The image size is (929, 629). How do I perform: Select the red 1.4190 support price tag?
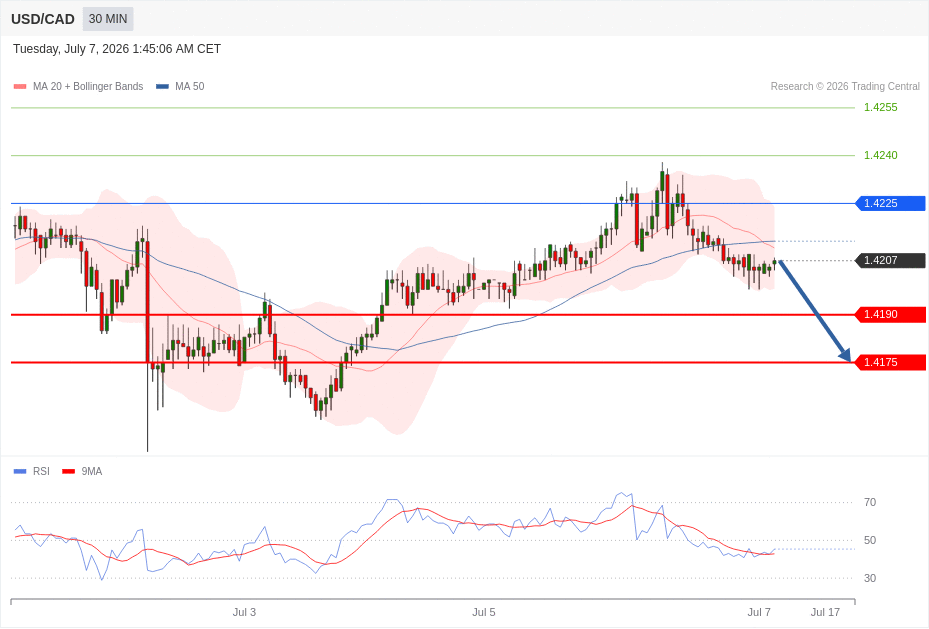pyautogui.click(x=890, y=314)
